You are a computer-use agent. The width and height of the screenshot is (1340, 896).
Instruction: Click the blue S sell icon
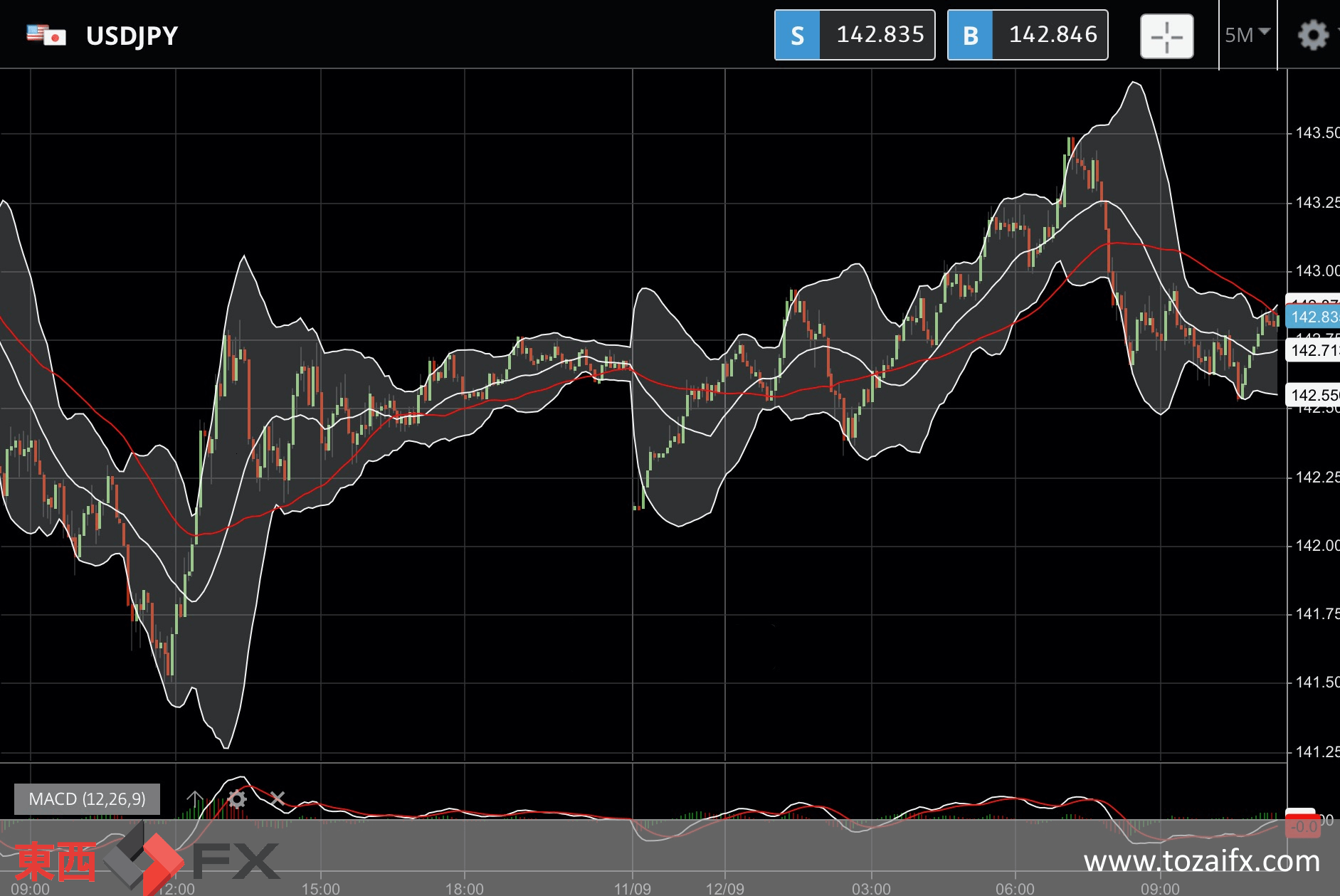[x=797, y=35]
